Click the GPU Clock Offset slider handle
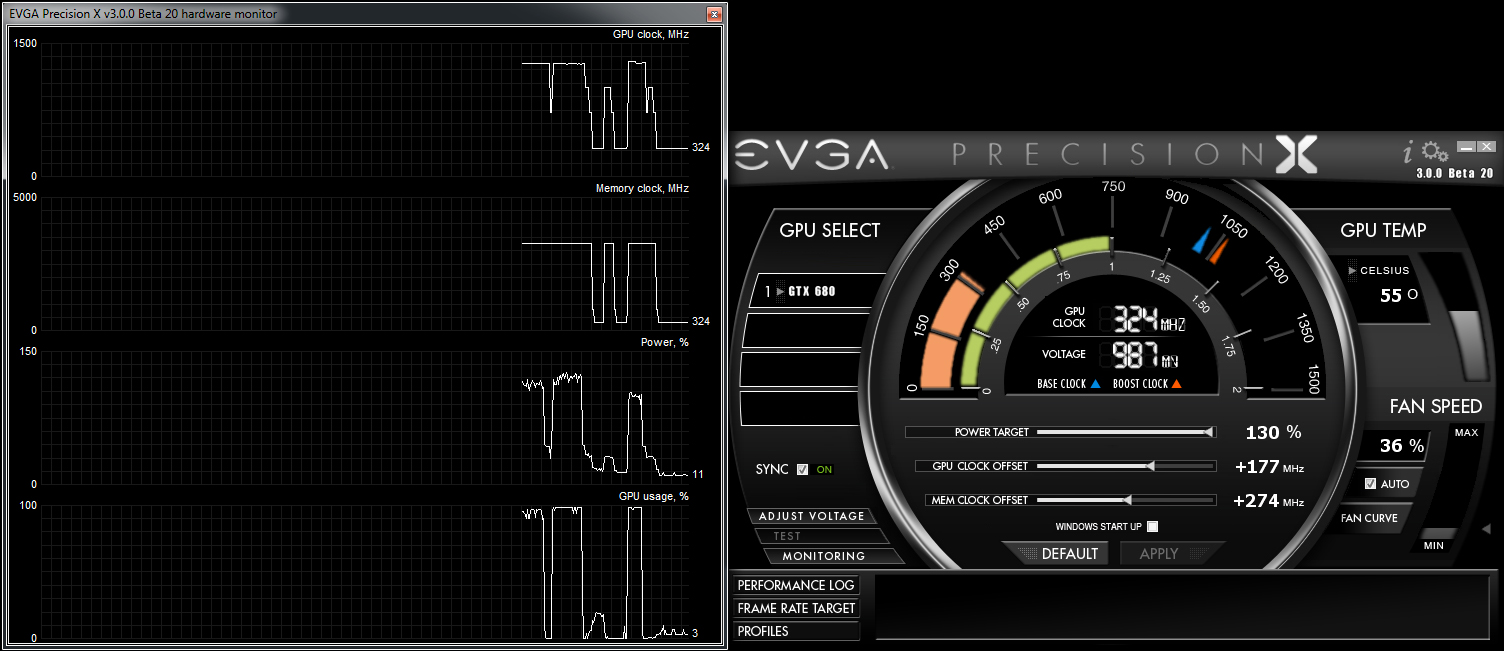The width and height of the screenshot is (1504, 651). pos(1150,466)
